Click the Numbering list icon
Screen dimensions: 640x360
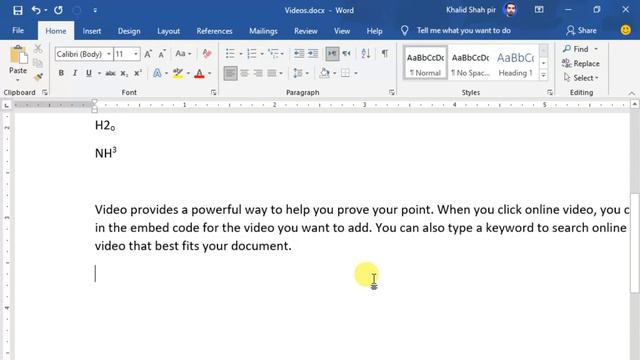pyautogui.click(x=252, y=53)
